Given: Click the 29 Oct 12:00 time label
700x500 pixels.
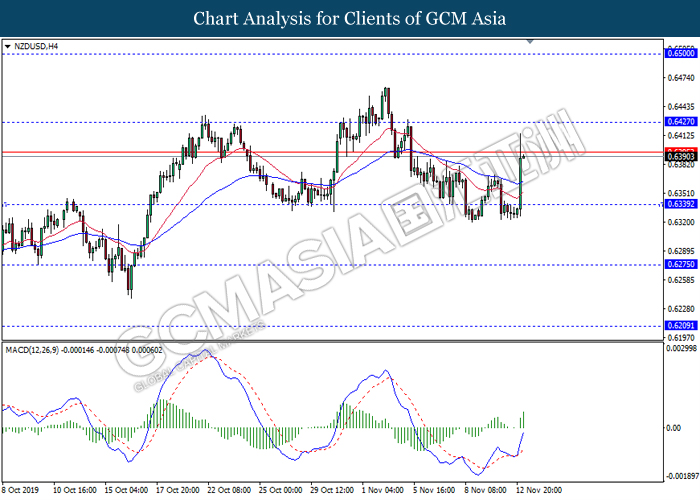Looking at the screenshot, I should (x=332, y=490).
